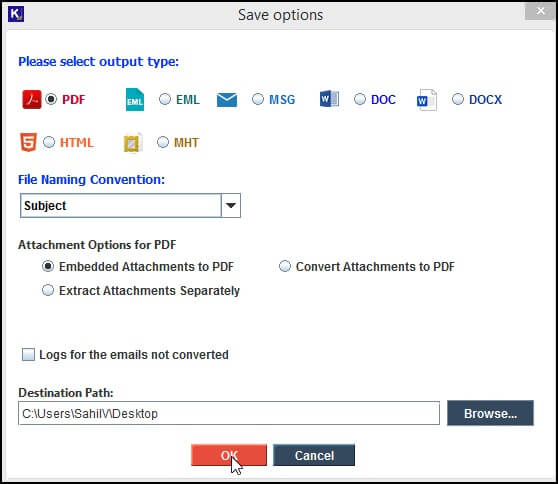The image size is (558, 484).
Task: Click the Kernel app logo in title bar
Action: pos(16,14)
